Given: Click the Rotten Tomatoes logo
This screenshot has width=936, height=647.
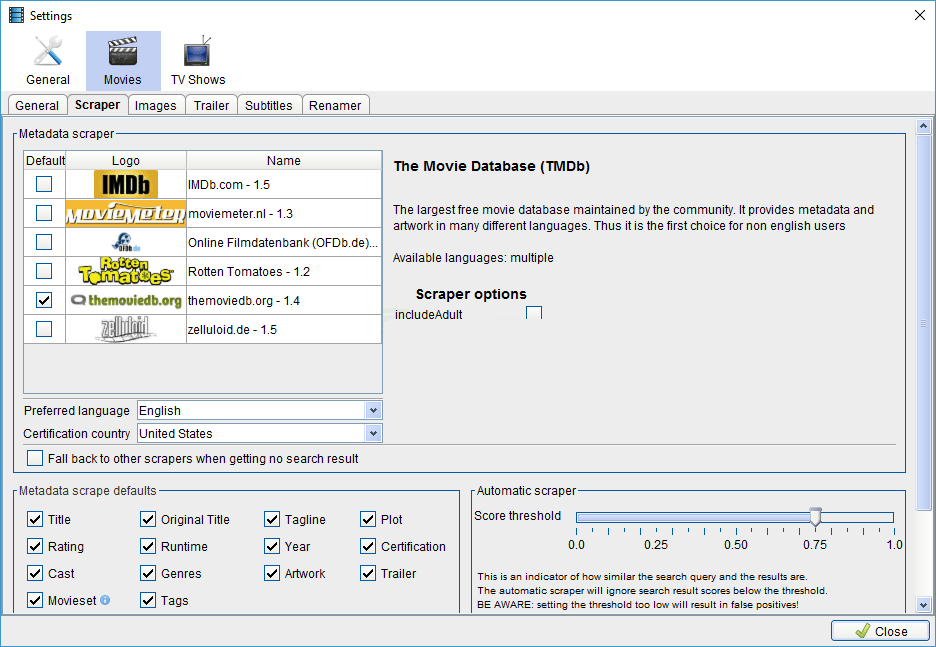Looking at the screenshot, I should pyautogui.click(x=126, y=271).
